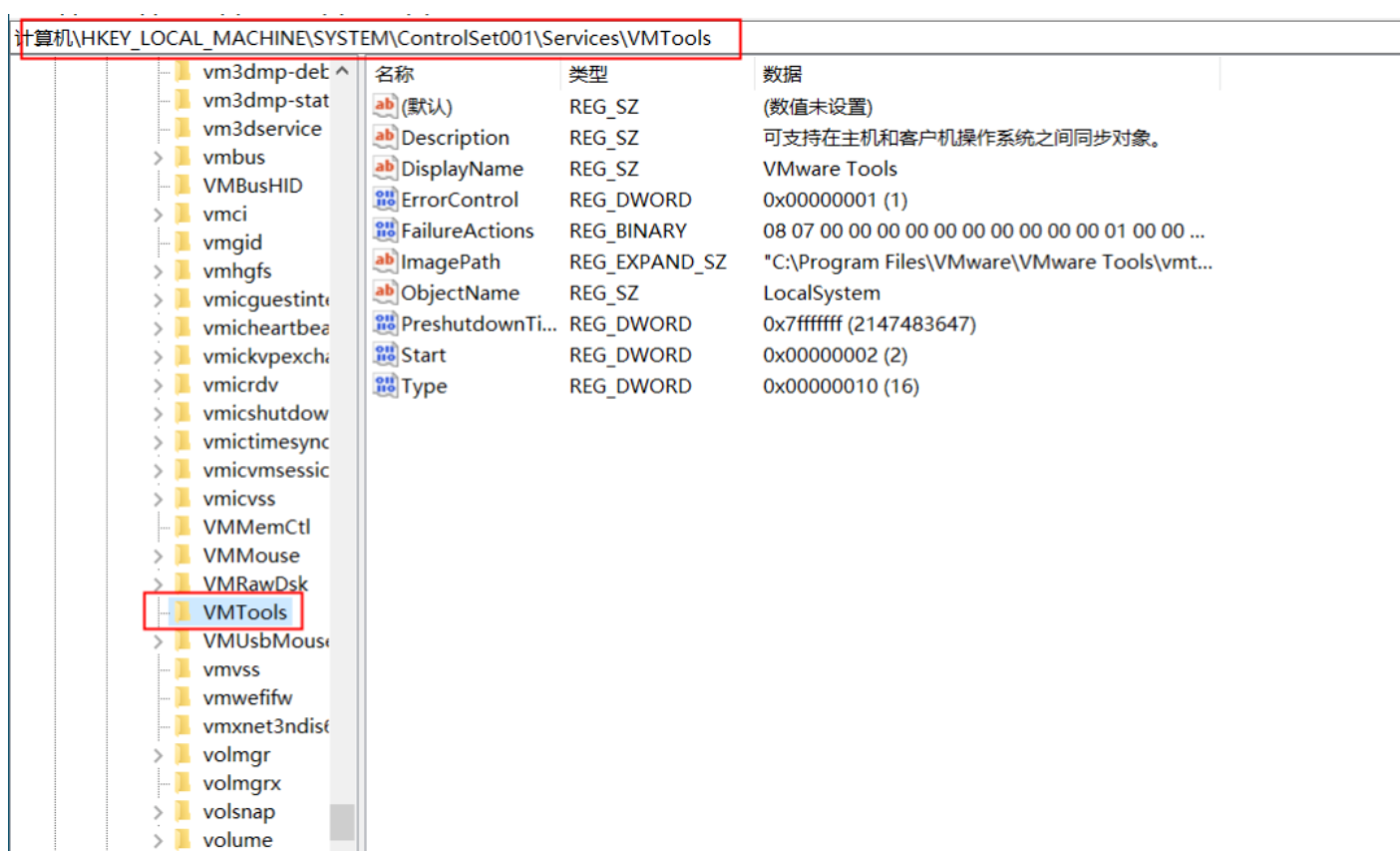
Task: Click the folder icon of vmci key
Action: [182, 213]
